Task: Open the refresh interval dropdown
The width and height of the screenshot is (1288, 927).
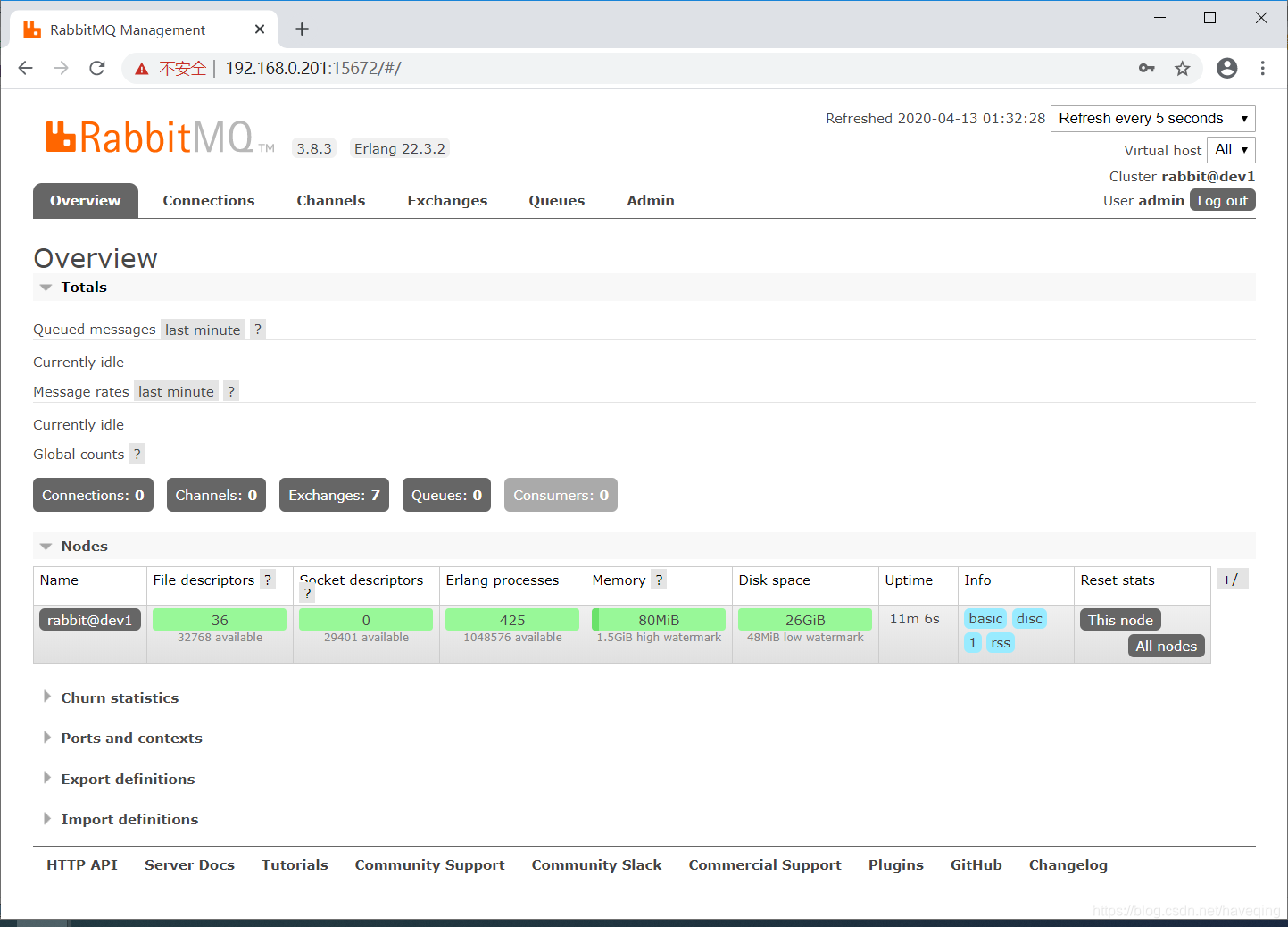Action: (1153, 119)
